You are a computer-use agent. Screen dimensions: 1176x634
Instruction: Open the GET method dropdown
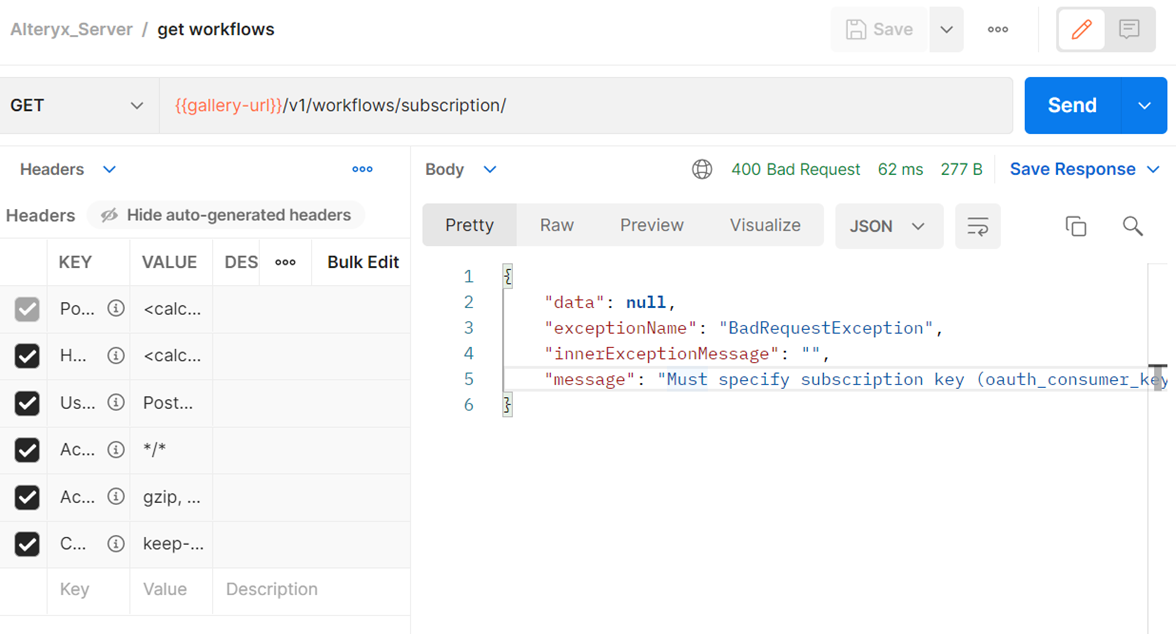(x=75, y=104)
